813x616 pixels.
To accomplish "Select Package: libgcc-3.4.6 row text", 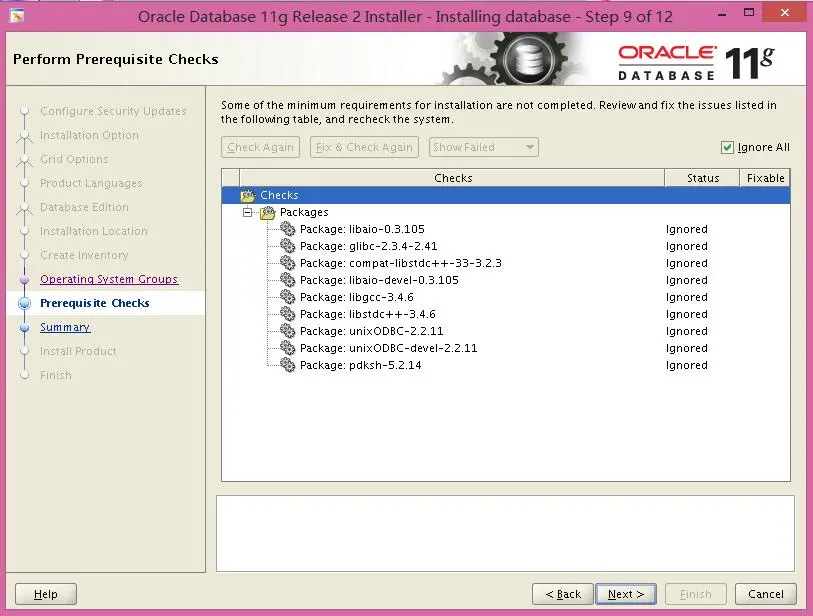I will click(x=357, y=297).
